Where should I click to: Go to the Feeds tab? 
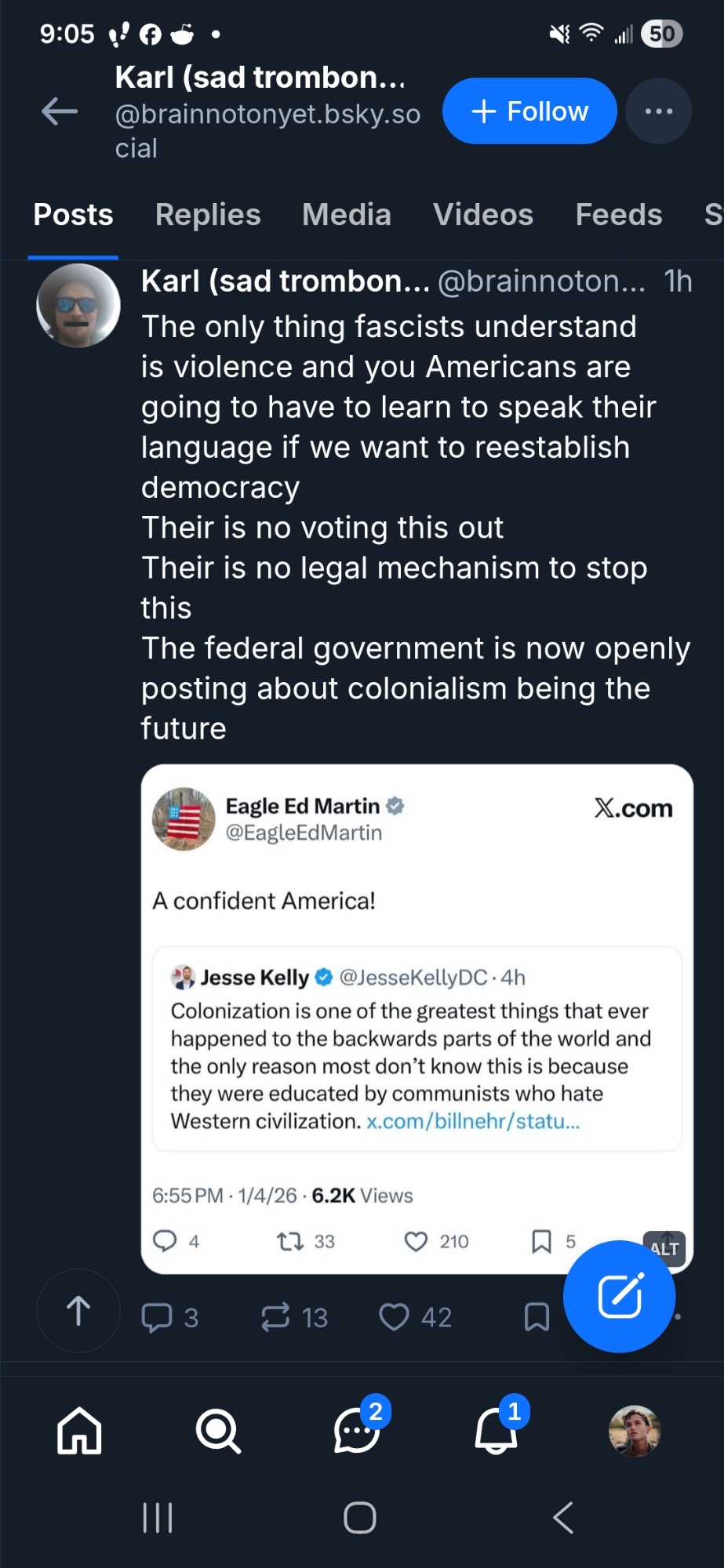619,215
